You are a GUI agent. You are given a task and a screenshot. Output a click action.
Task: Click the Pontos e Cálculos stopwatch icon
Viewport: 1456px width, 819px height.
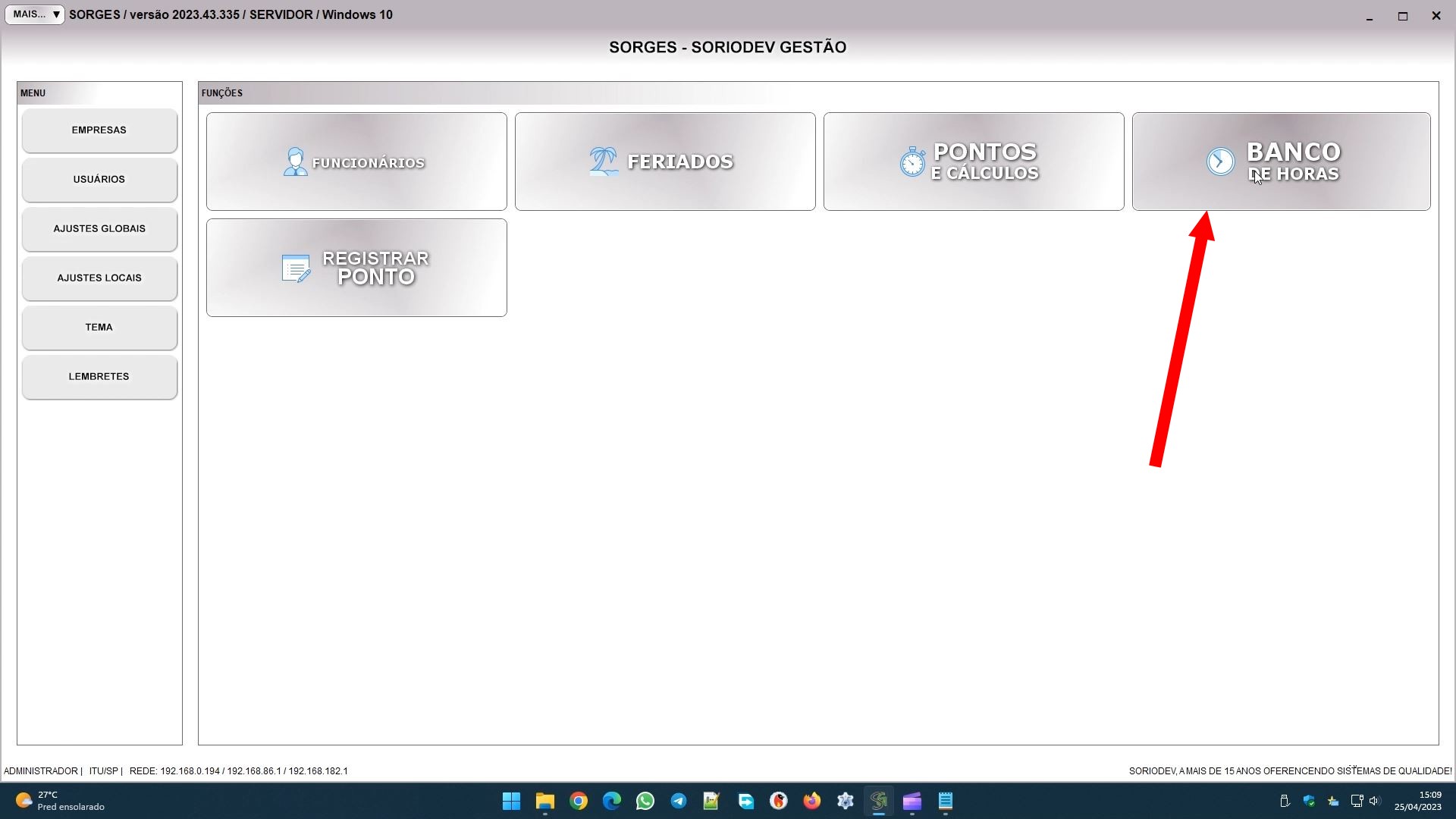tap(912, 162)
